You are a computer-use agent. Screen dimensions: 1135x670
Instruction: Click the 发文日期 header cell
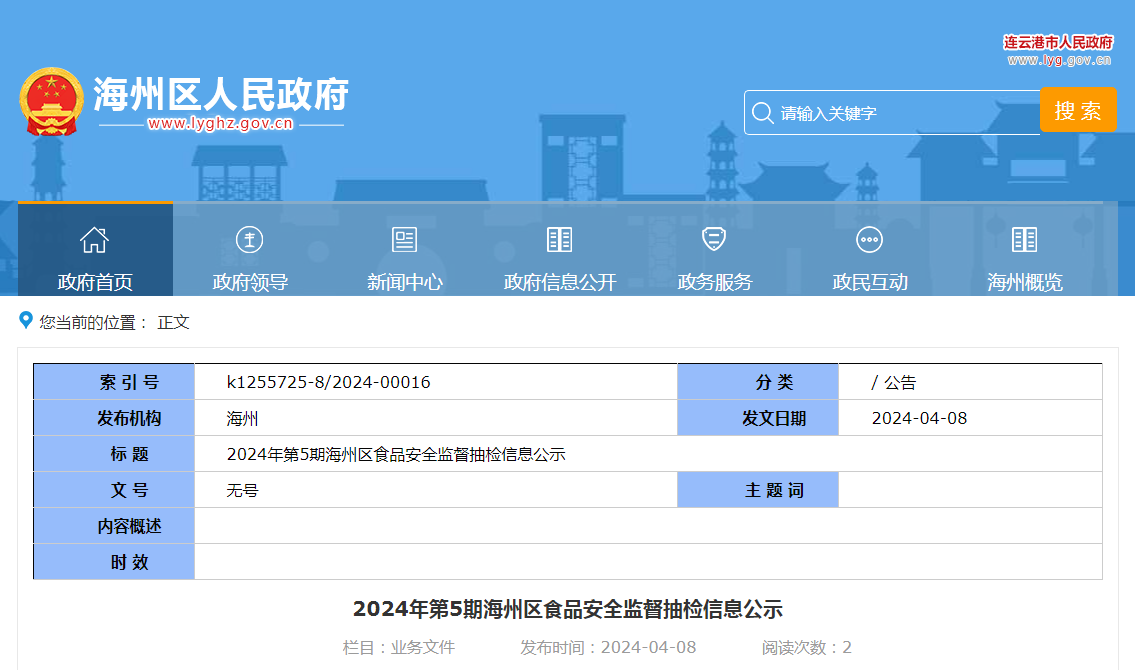pyautogui.click(x=758, y=418)
